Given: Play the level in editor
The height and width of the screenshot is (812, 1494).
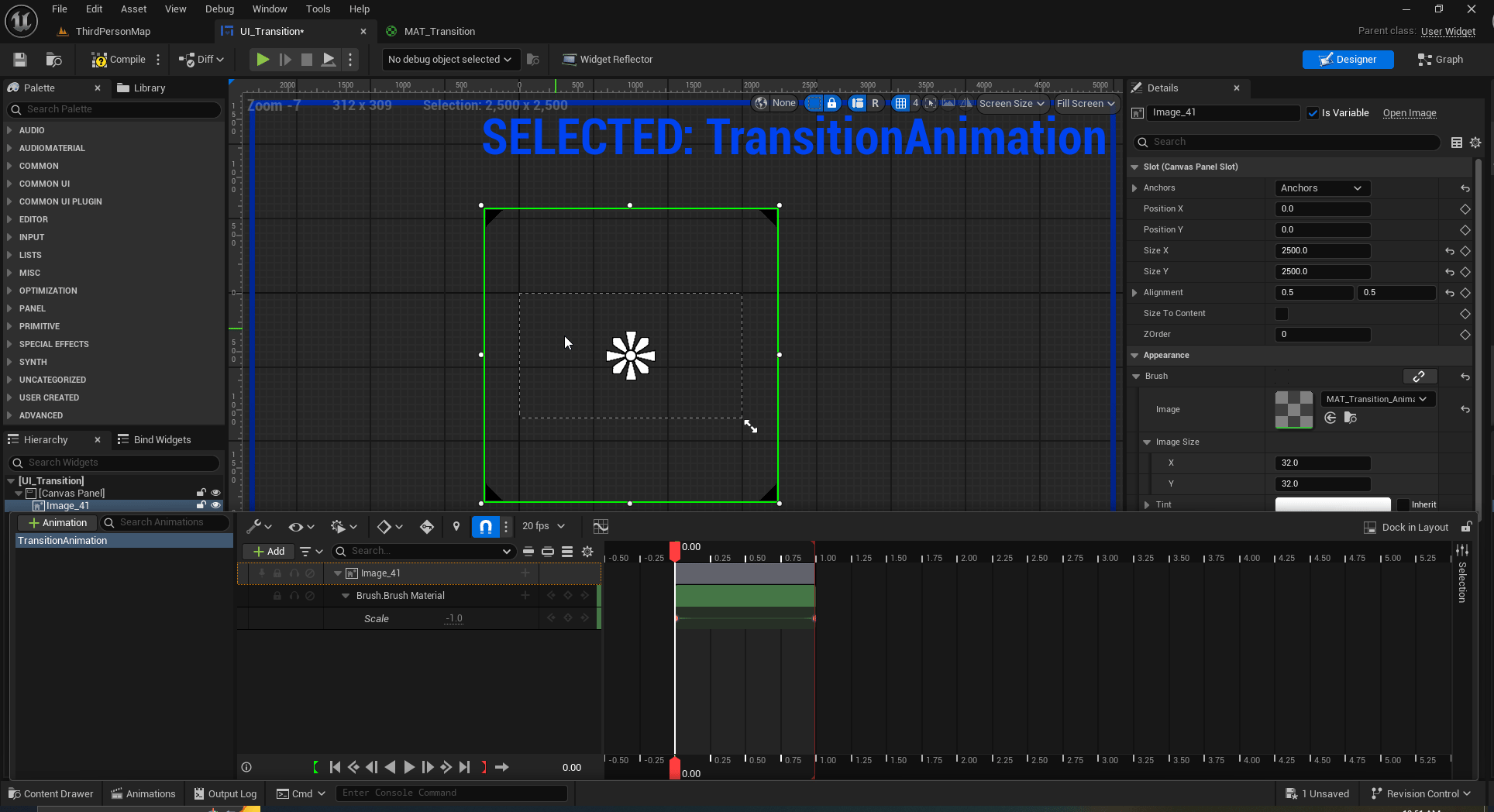Looking at the screenshot, I should click(x=263, y=60).
